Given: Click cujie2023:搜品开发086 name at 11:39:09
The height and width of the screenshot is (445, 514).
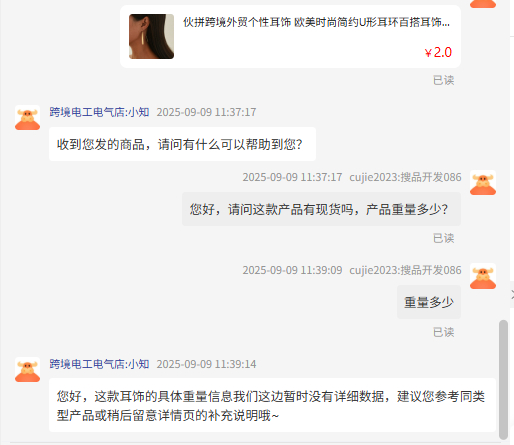Looking at the screenshot, I should [x=405, y=270].
